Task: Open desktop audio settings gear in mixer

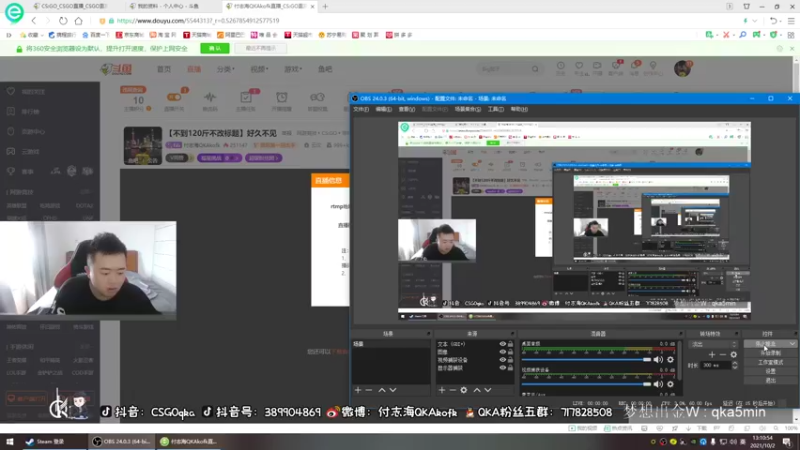Action: click(x=670, y=360)
